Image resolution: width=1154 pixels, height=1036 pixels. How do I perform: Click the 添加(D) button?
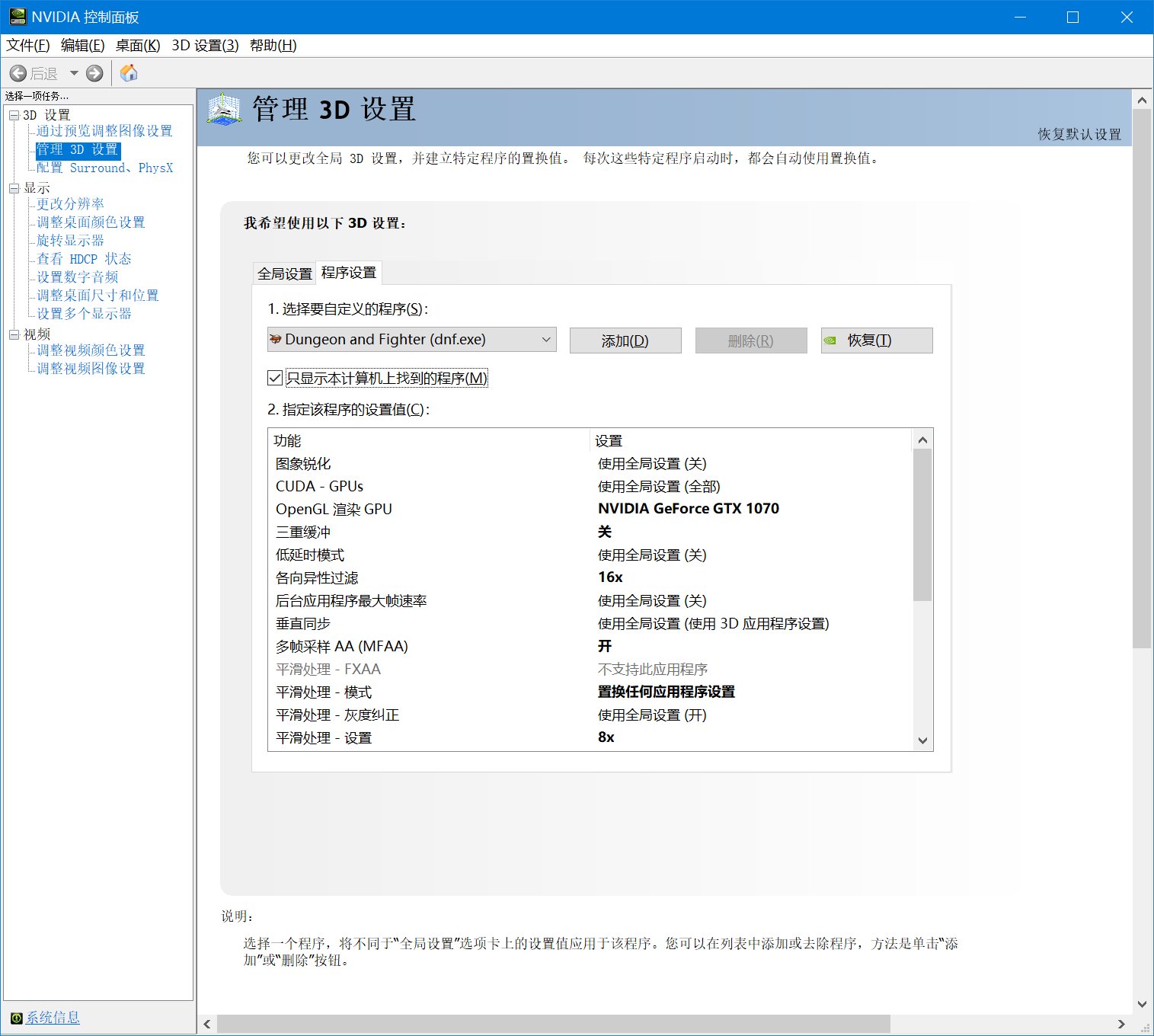[625, 341]
